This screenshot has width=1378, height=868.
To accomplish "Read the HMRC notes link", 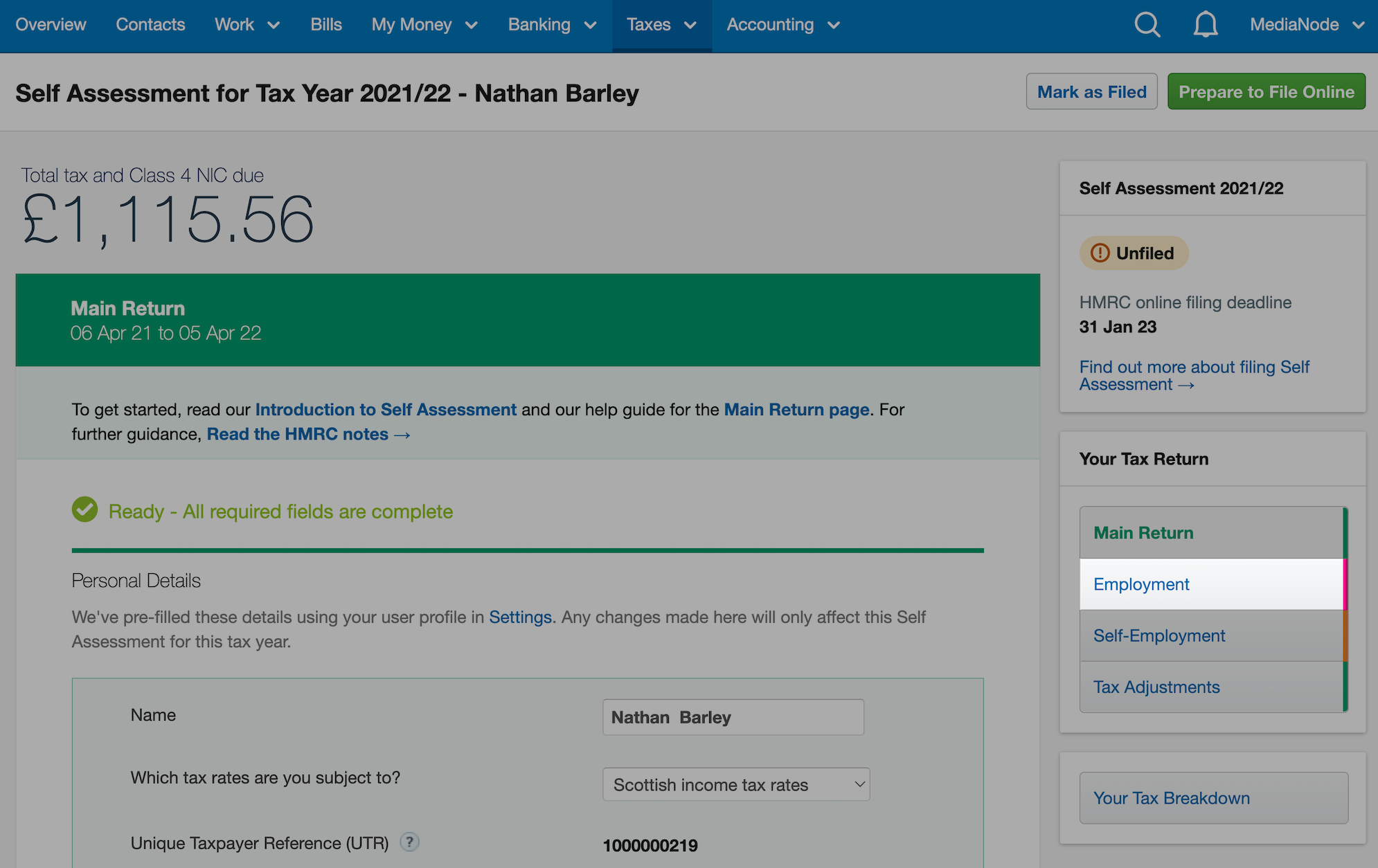I will pyautogui.click(x=308, y=434).
